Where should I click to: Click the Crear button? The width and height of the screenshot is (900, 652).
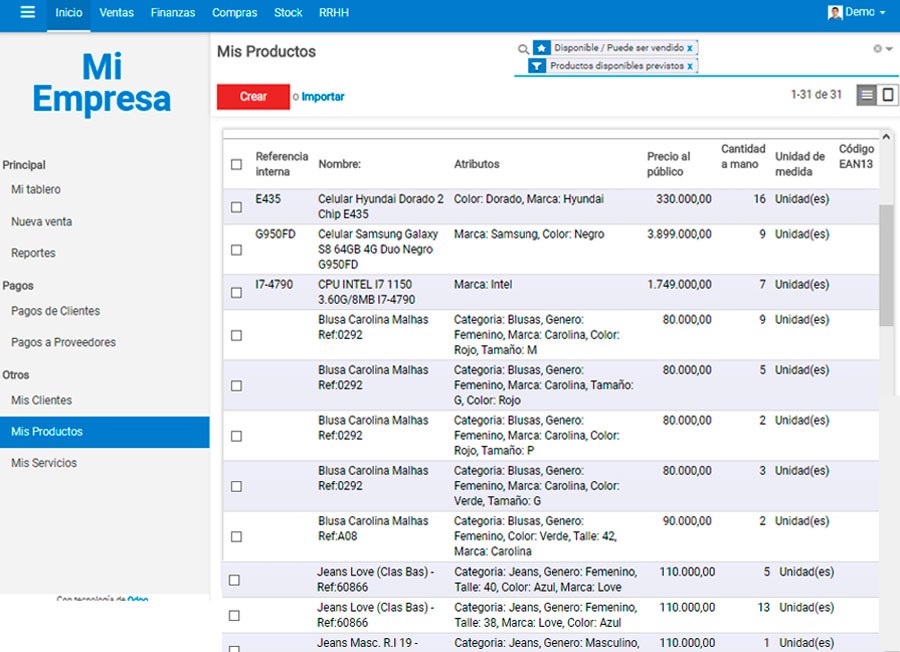pyautogui.click(x=253, y=96)
